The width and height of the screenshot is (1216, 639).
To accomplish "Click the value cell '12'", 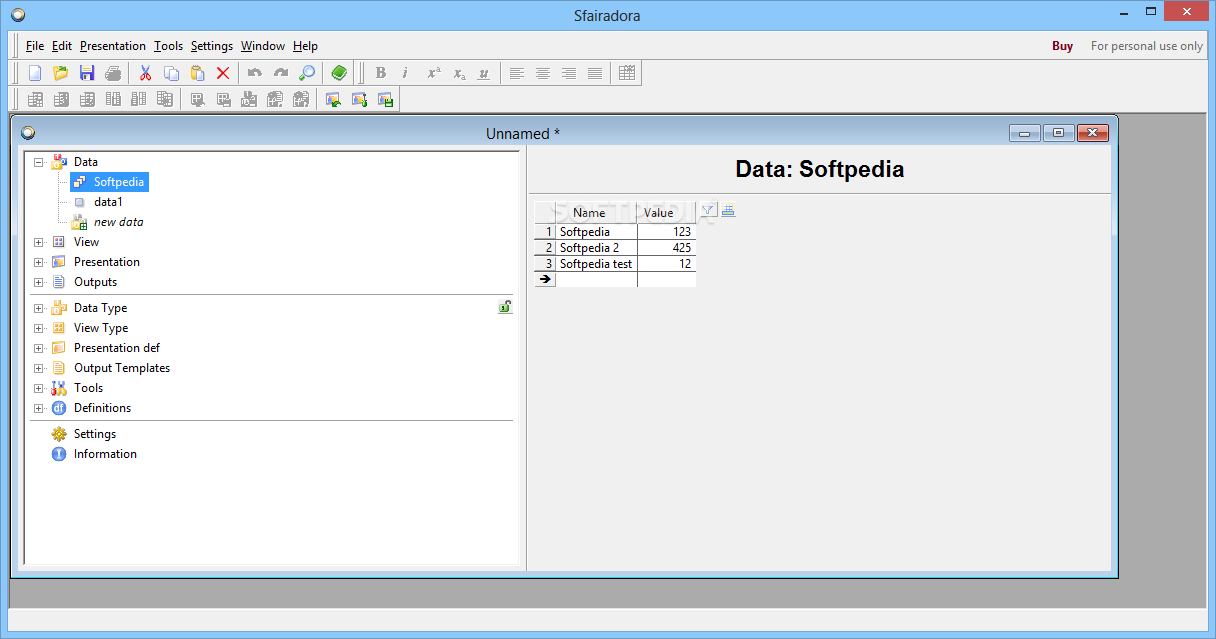I will click(666, 264).
